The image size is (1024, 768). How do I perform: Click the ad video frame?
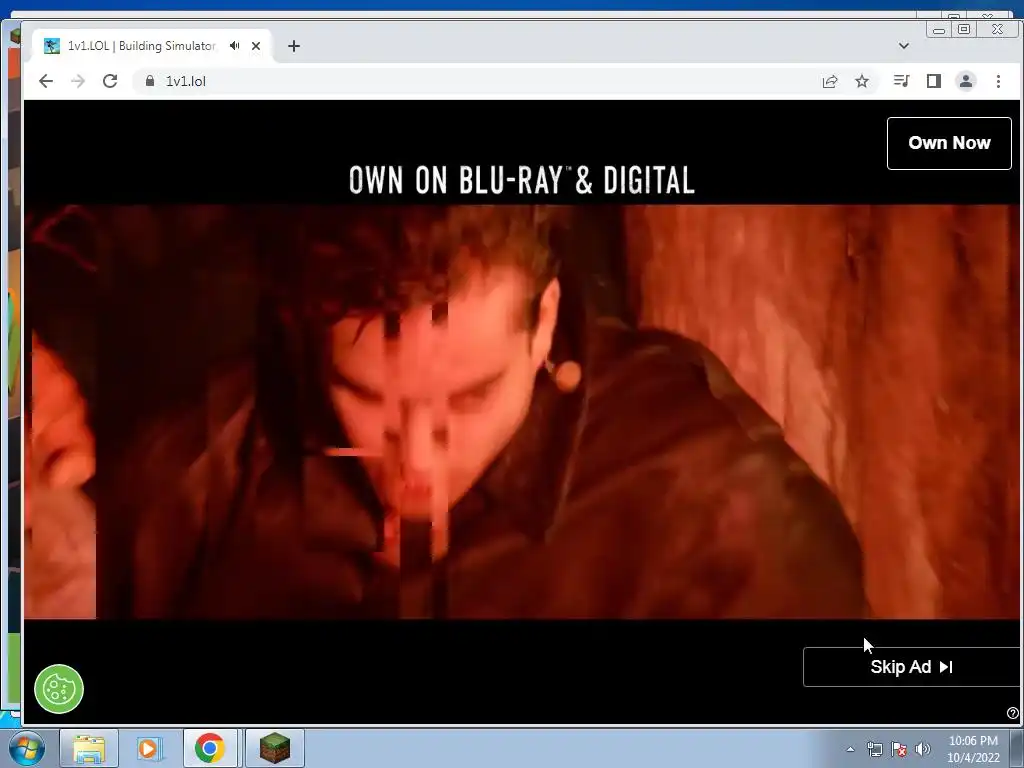coord(521,411)
